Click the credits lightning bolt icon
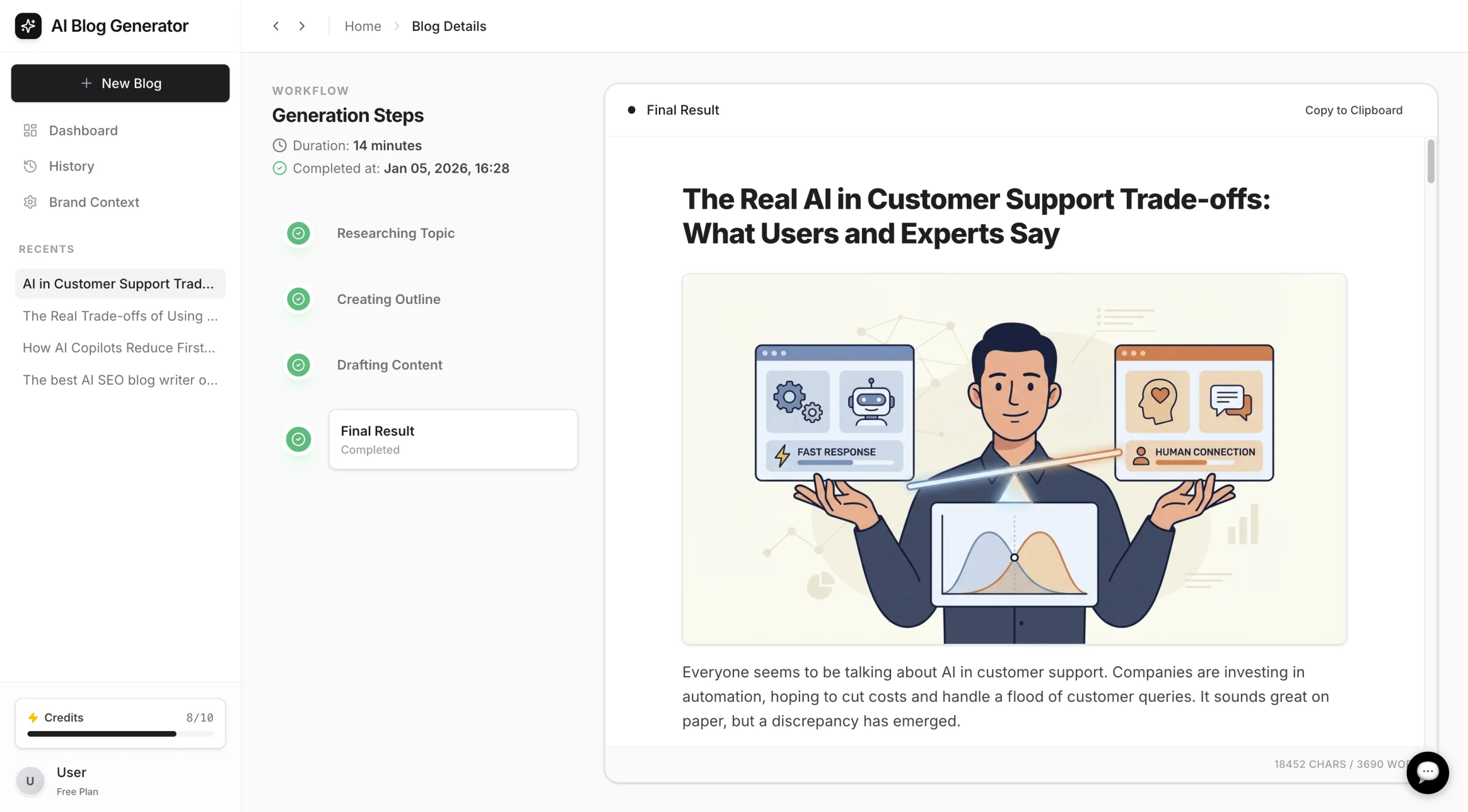 point(34,717)
